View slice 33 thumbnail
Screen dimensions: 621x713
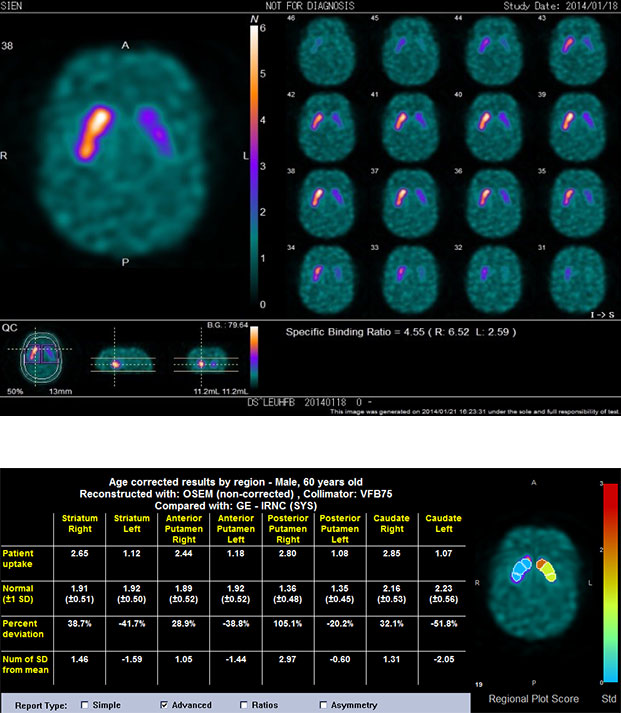point(411,281)
